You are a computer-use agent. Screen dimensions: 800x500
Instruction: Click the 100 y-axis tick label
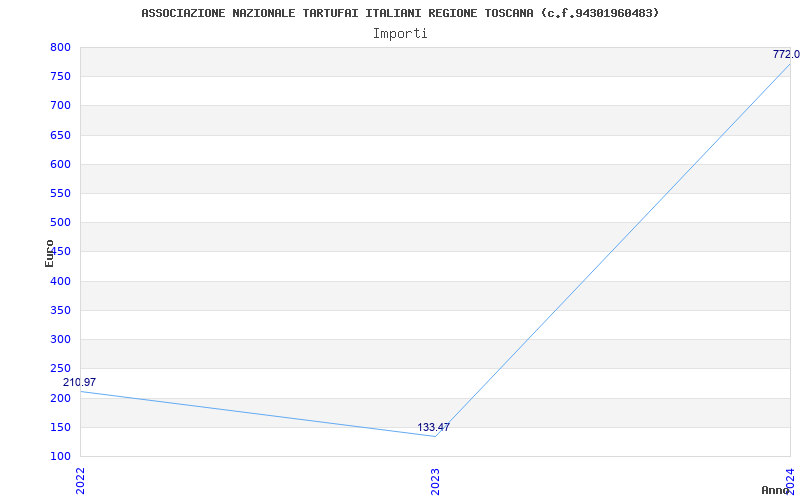(60, 456)
